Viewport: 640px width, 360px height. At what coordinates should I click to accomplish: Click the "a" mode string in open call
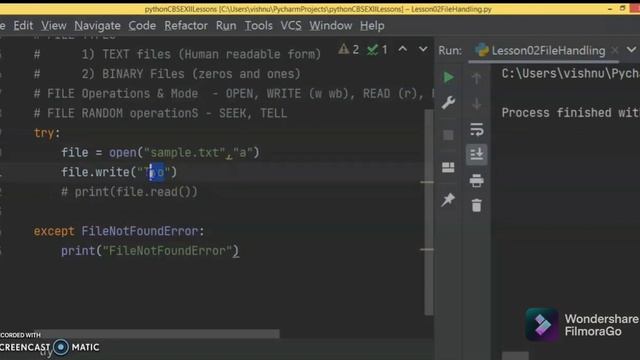(x=243, y=153)
